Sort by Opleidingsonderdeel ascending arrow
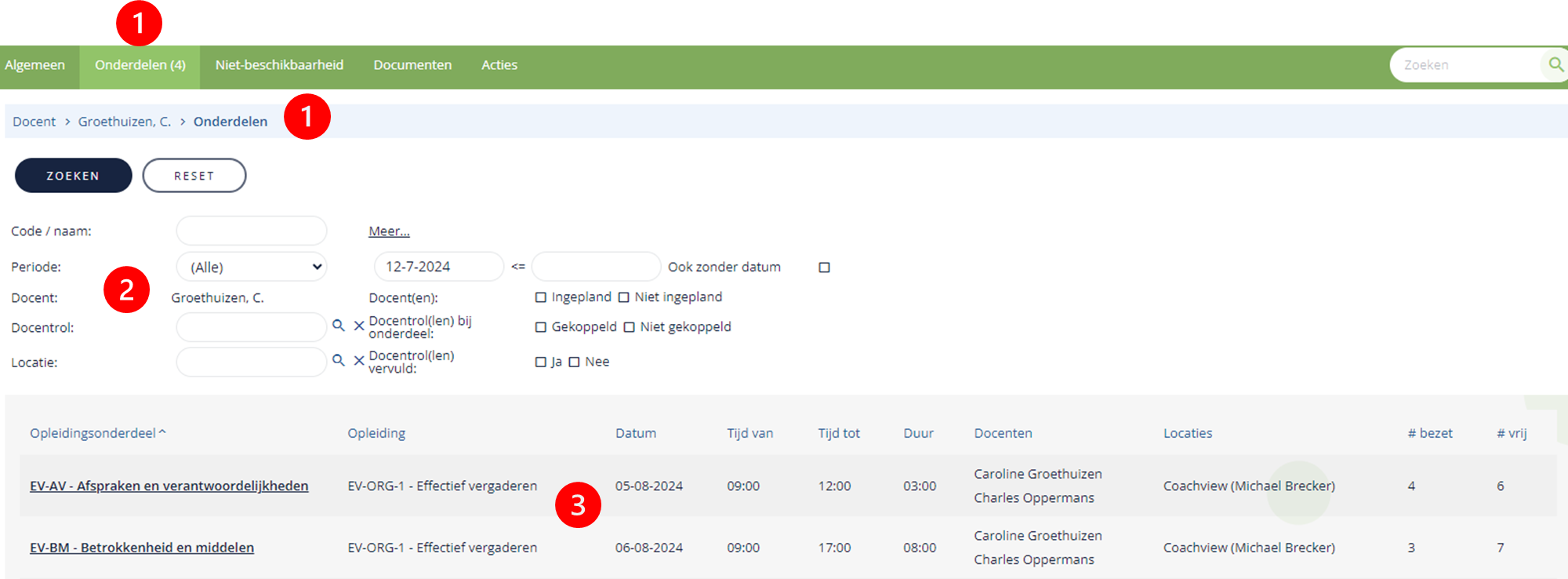The width and height of the screenshot is (1568, 579). (x=162, y=432)
